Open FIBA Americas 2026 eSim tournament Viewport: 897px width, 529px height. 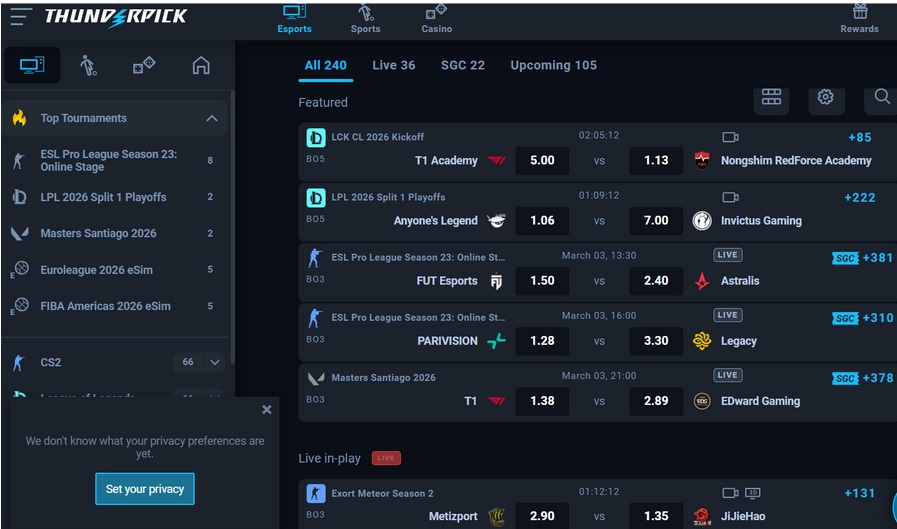click(x=114, y=306)
